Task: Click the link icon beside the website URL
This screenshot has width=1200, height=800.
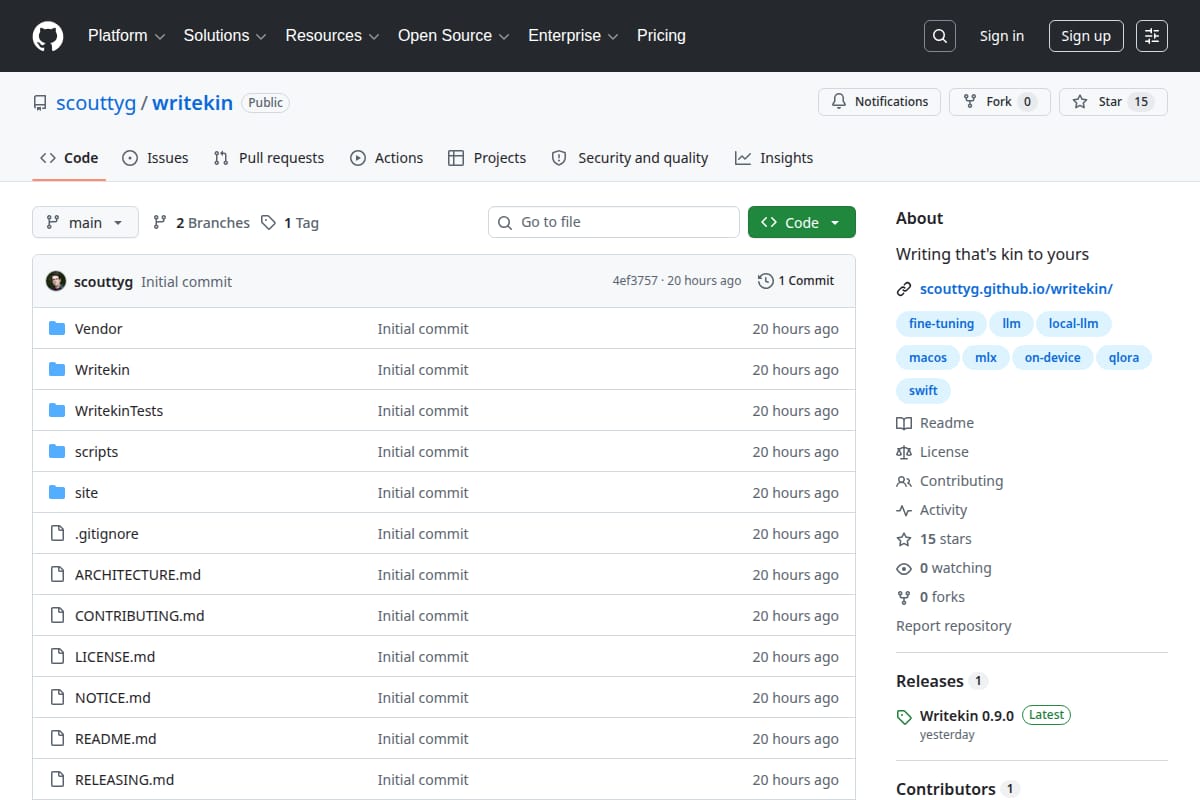Action: (x=904, y=289)
